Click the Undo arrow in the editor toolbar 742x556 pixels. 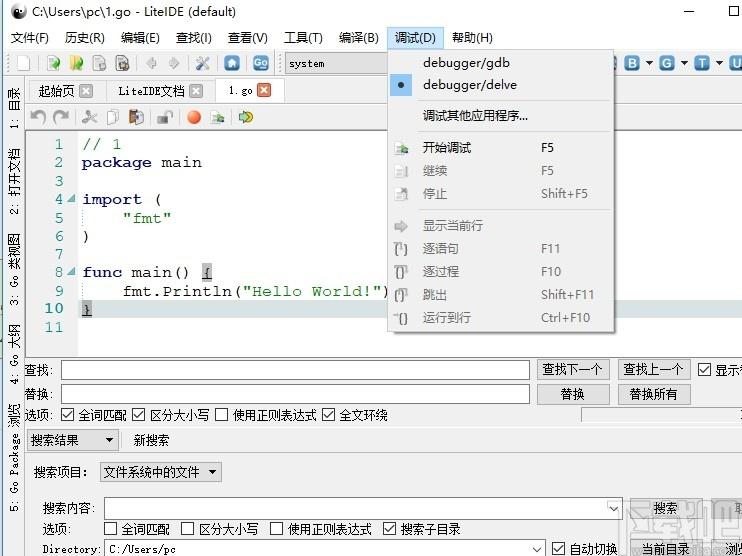pyautogui.click(x=38, y=117)
